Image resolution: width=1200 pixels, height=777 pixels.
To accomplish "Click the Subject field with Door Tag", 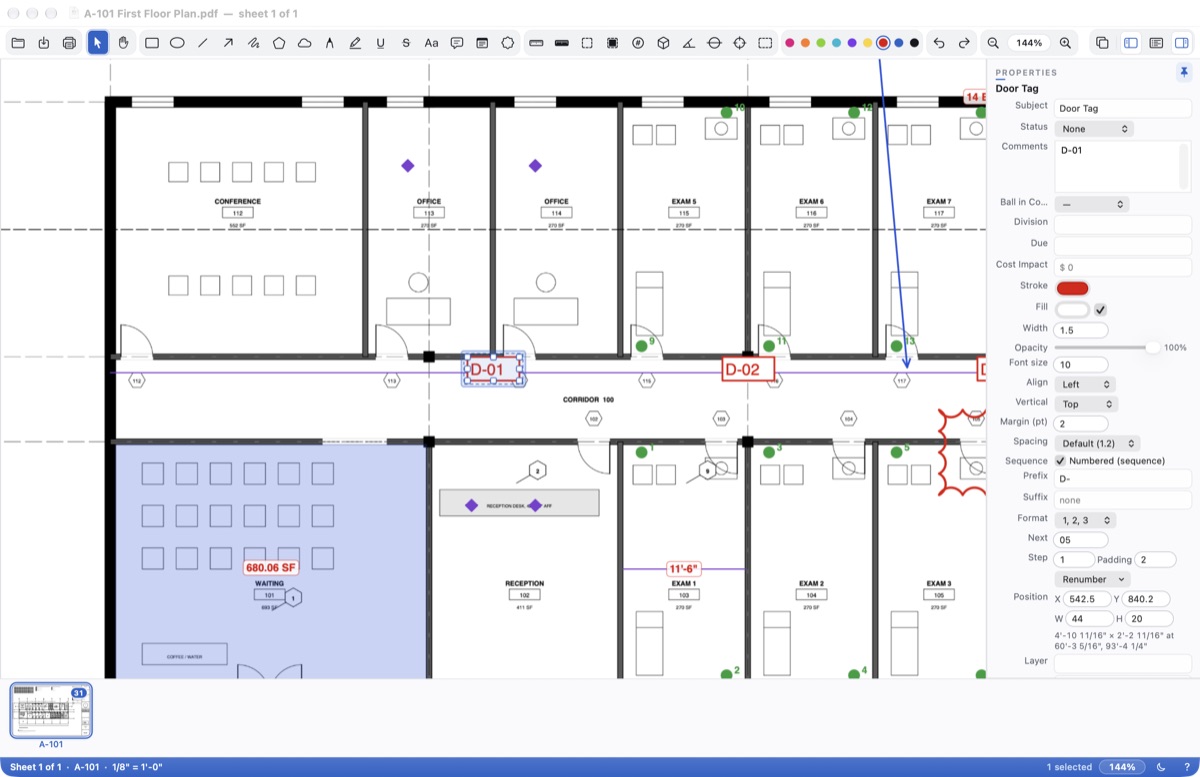I will point(1123,108).
